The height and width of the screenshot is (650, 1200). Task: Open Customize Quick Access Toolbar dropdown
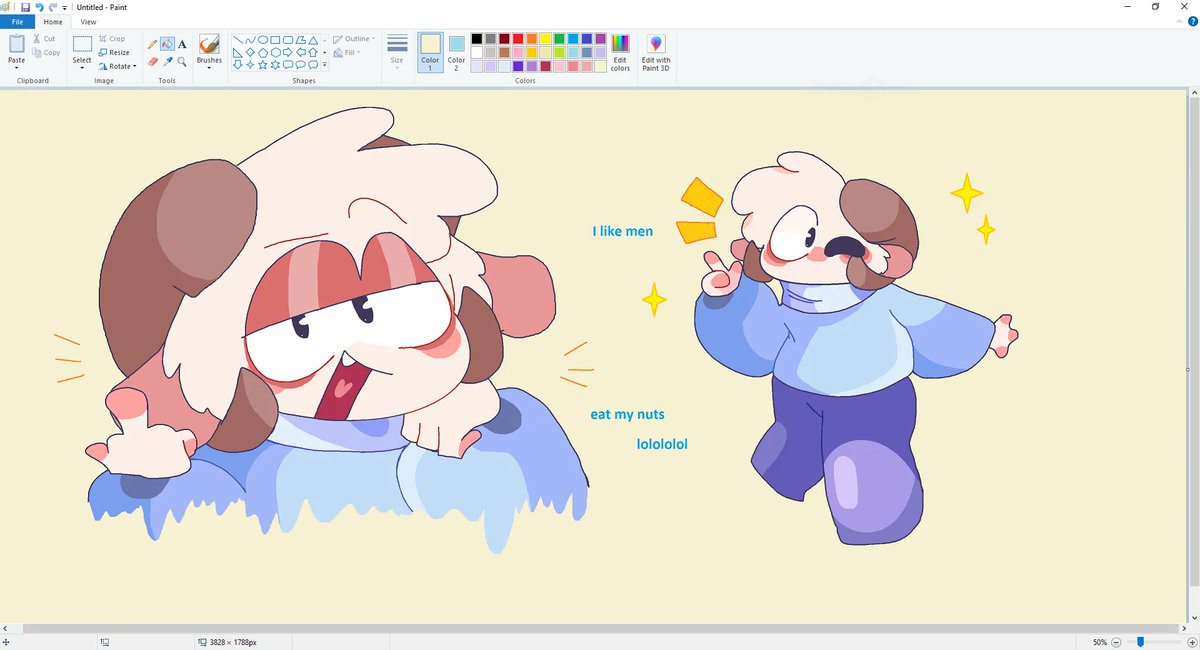(x=65, y=7)
